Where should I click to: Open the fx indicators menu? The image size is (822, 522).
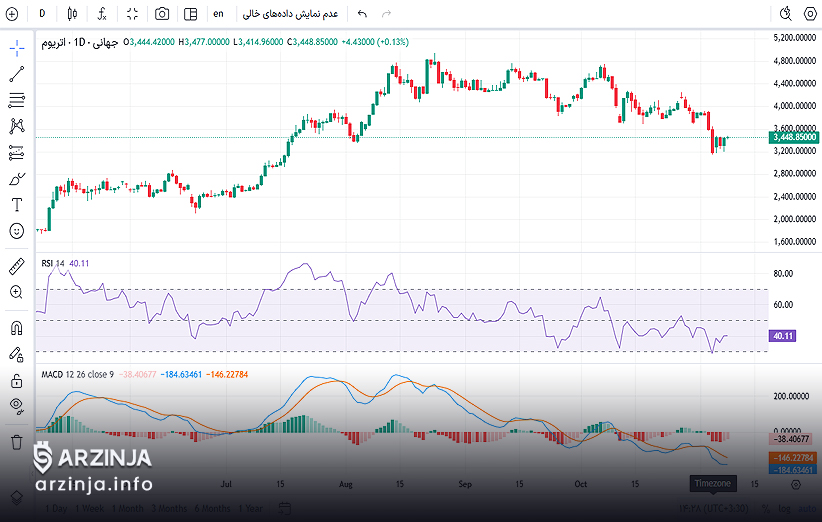(x=102, y=14)
